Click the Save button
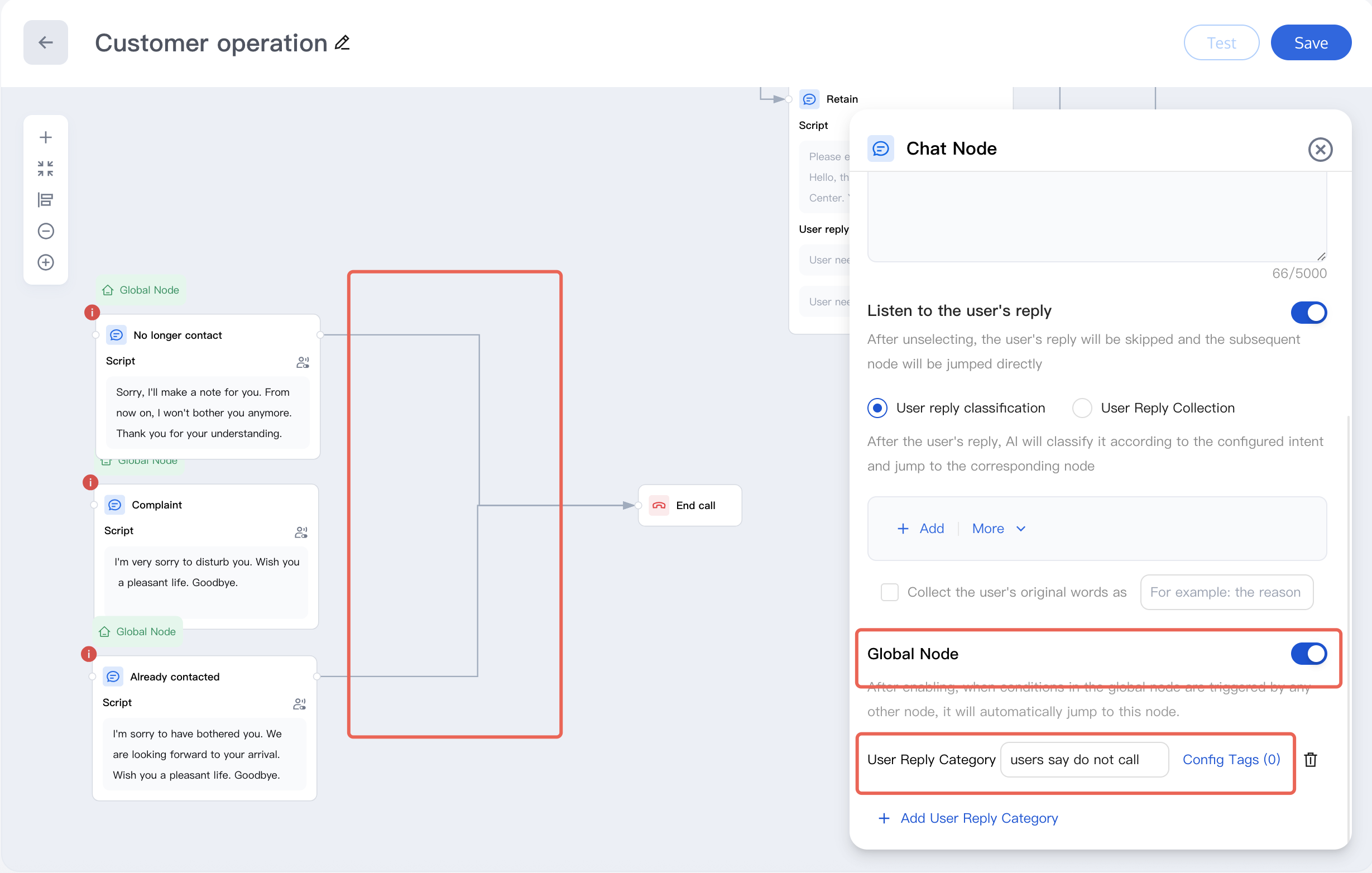 point(1310,43)
